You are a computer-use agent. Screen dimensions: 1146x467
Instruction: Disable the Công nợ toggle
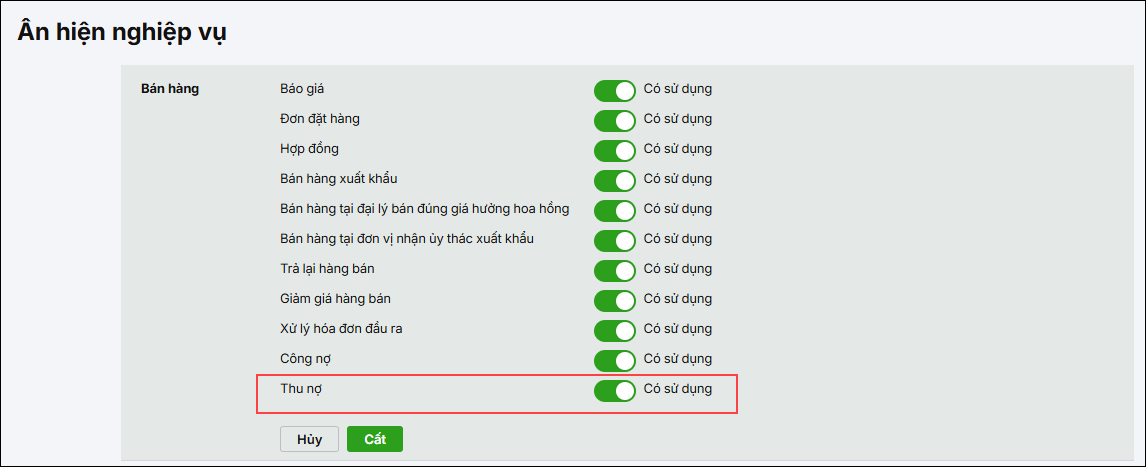pos(615,361)
